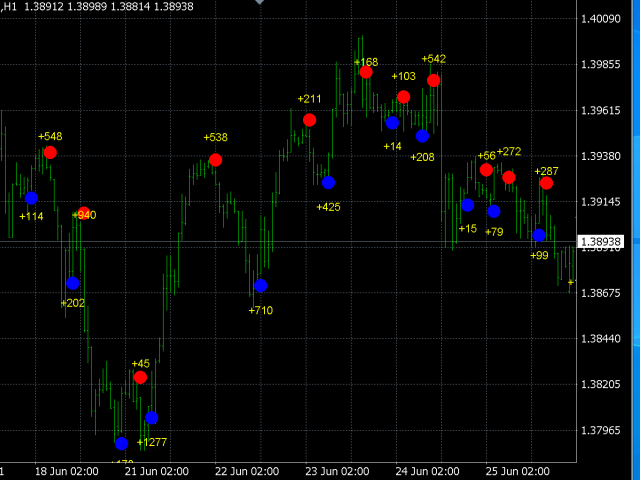Image resolution: width=640 pixels, height=480 pixels.
Task: Select the red dot under +287
Action: (x=546, y=183)
